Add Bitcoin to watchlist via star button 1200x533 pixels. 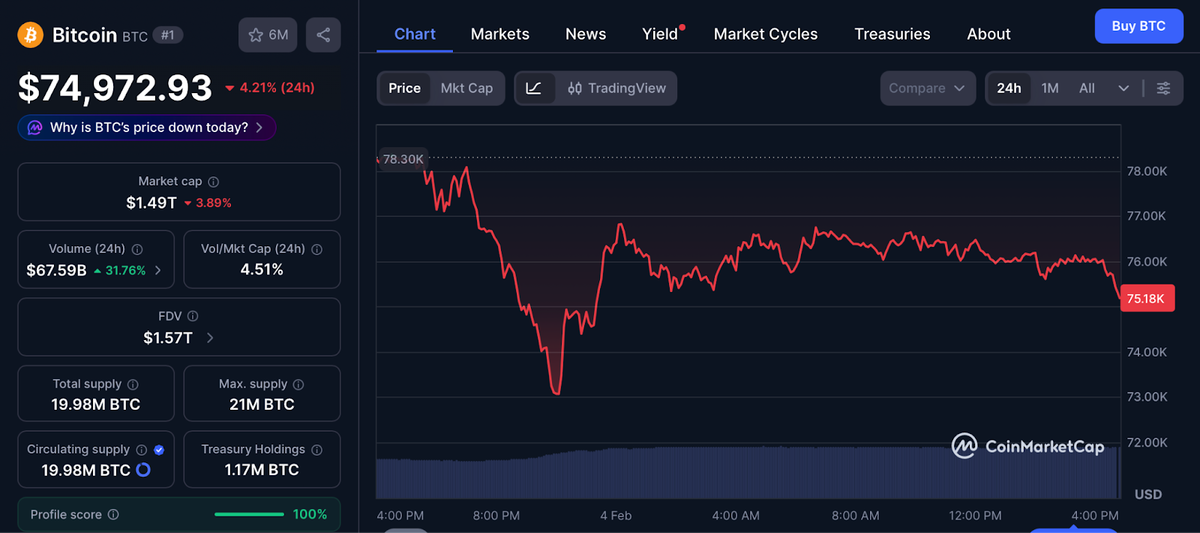[x=268, y=35]
